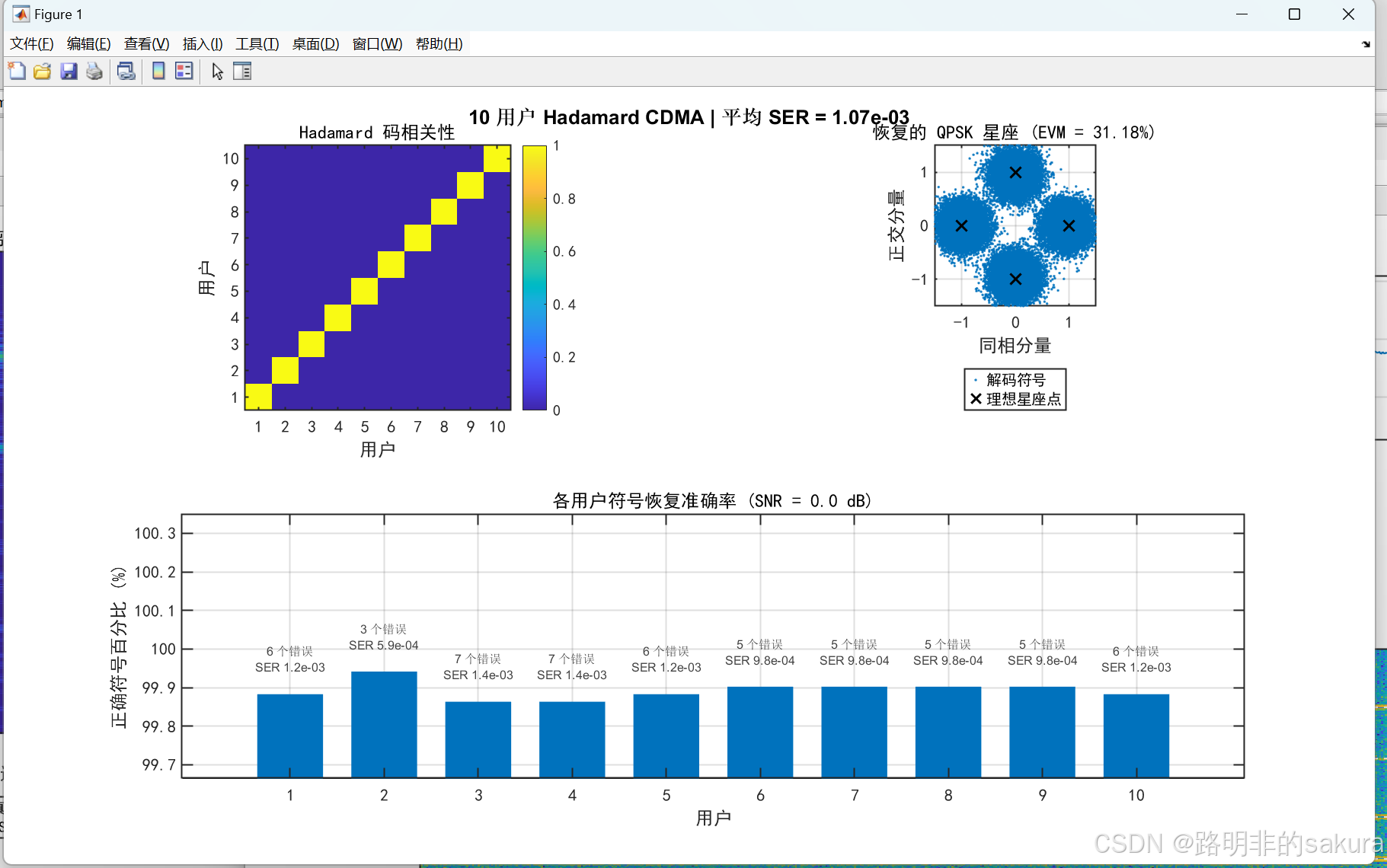This screenshot has width=1387, height=868.
Task: Click the 'SER 5.9e-04' label above bar 2
Action: pyautogui.click(x=384, y=646)
